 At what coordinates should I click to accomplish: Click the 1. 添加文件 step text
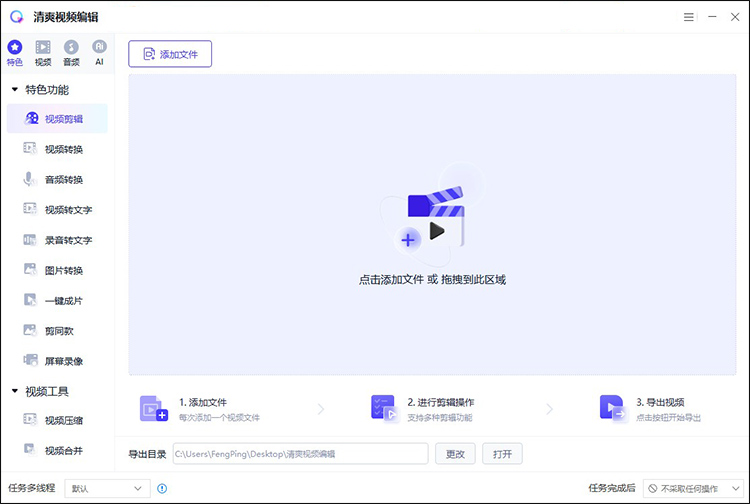[x=203, y=403]
